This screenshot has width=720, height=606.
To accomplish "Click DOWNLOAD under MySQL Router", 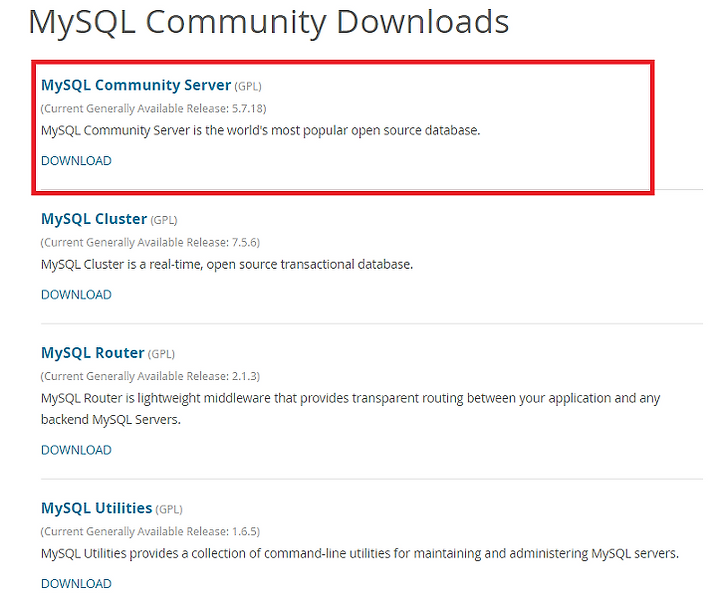I will 76,450.
